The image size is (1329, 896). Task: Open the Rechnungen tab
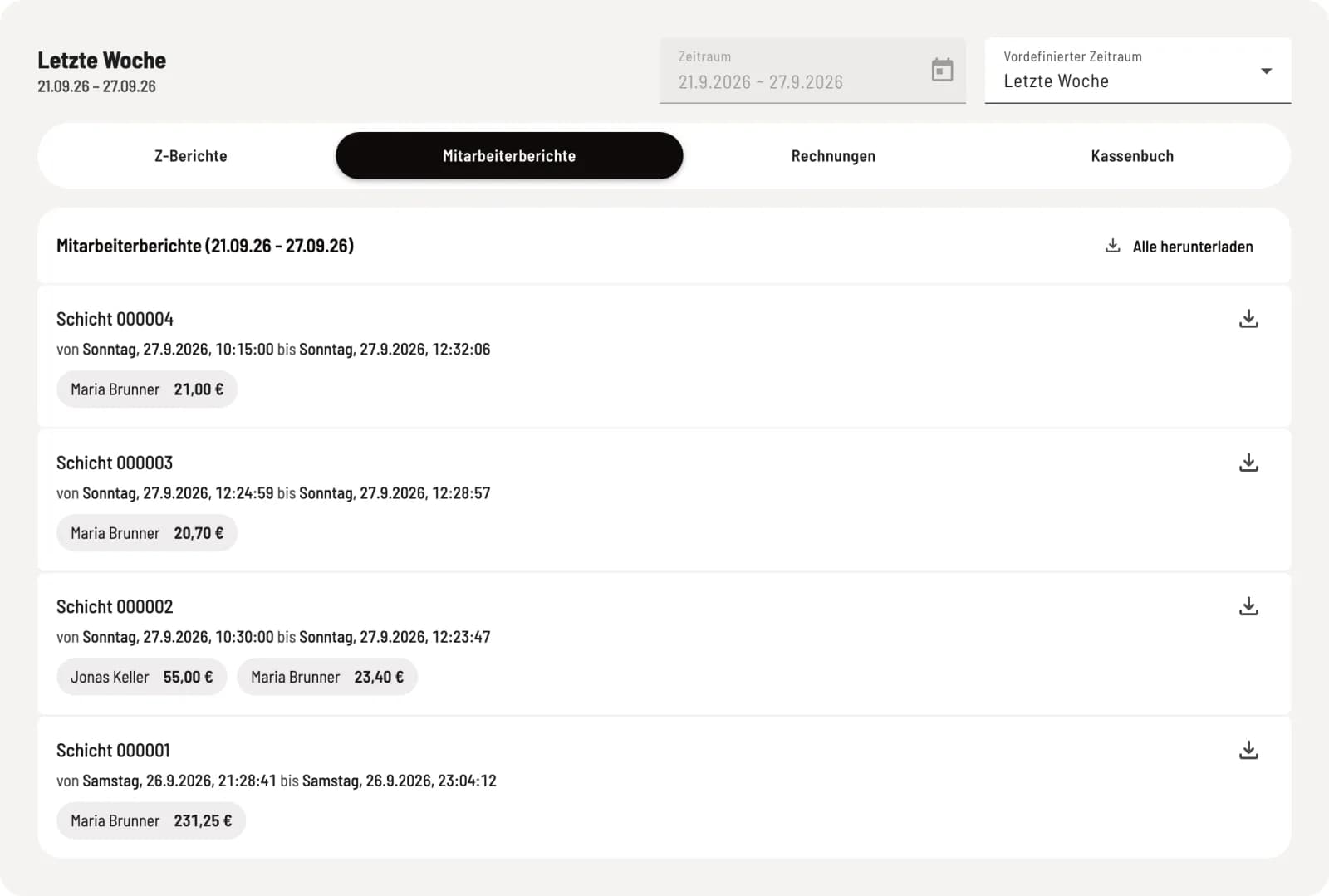[x=833, y=156]
